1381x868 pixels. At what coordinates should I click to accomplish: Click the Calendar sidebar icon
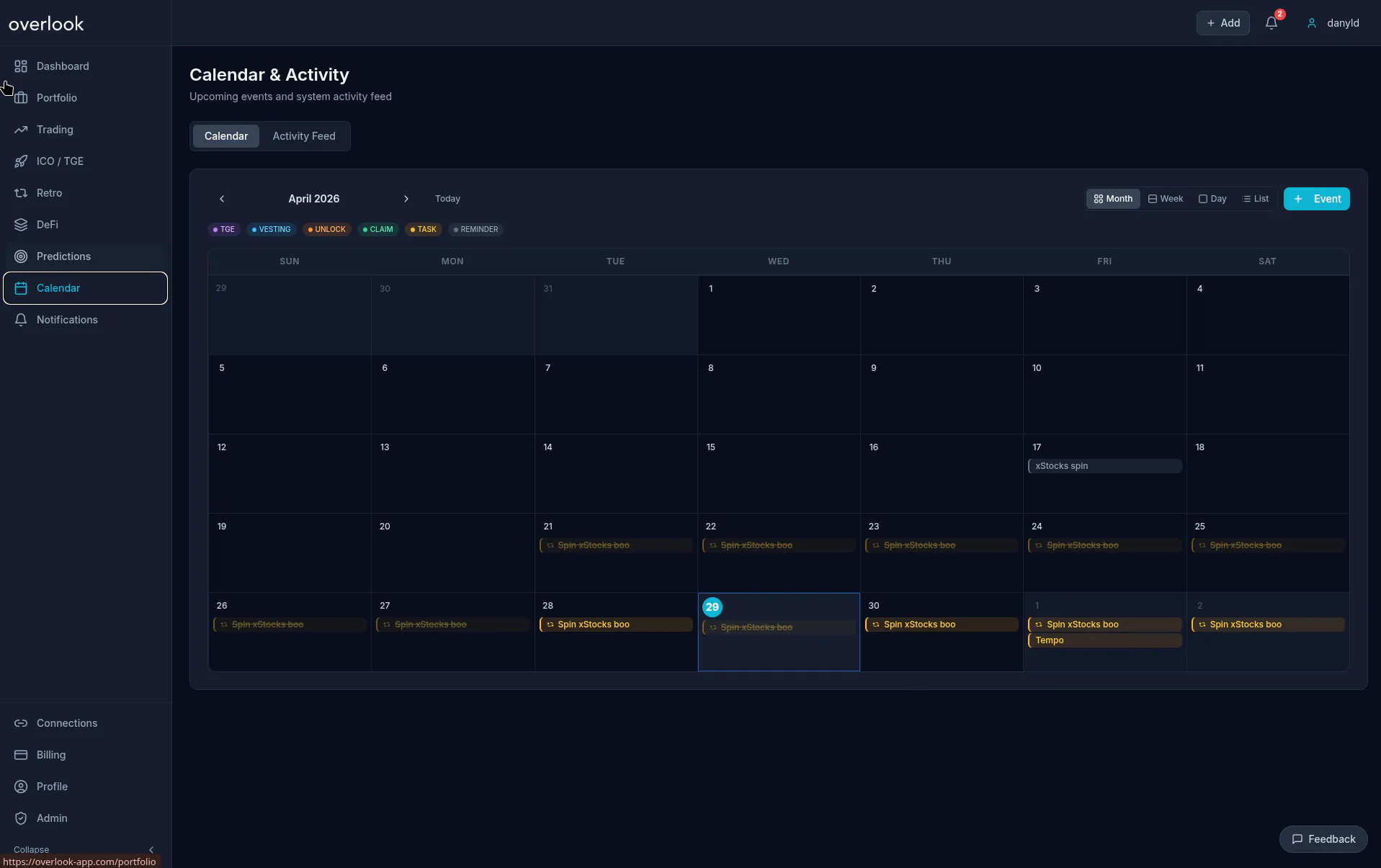click(21, 288)
